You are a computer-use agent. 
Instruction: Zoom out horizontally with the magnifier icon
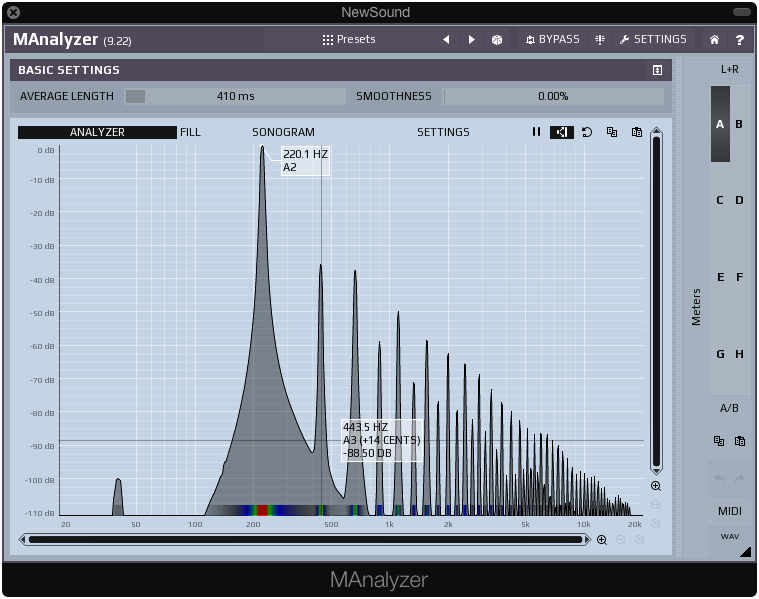click(621, 540)
